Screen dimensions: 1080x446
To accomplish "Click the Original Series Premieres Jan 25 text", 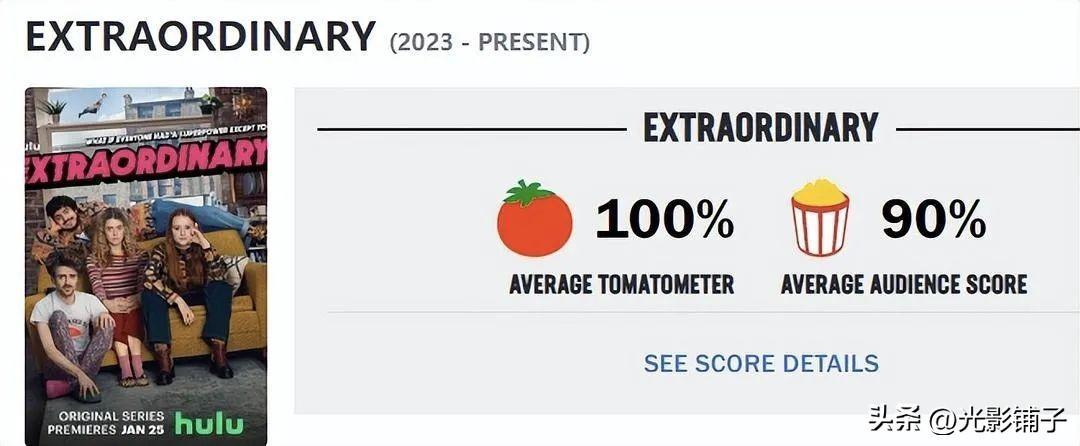I will click(106, 423).
